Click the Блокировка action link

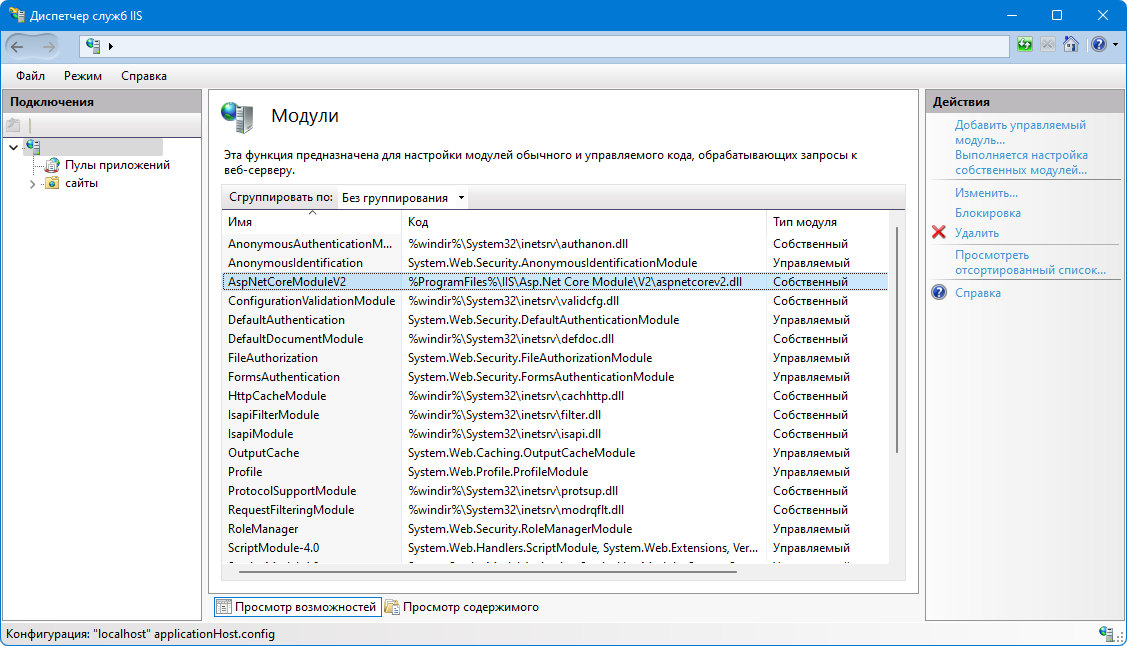pyautogui.click(x=988, y=213)
